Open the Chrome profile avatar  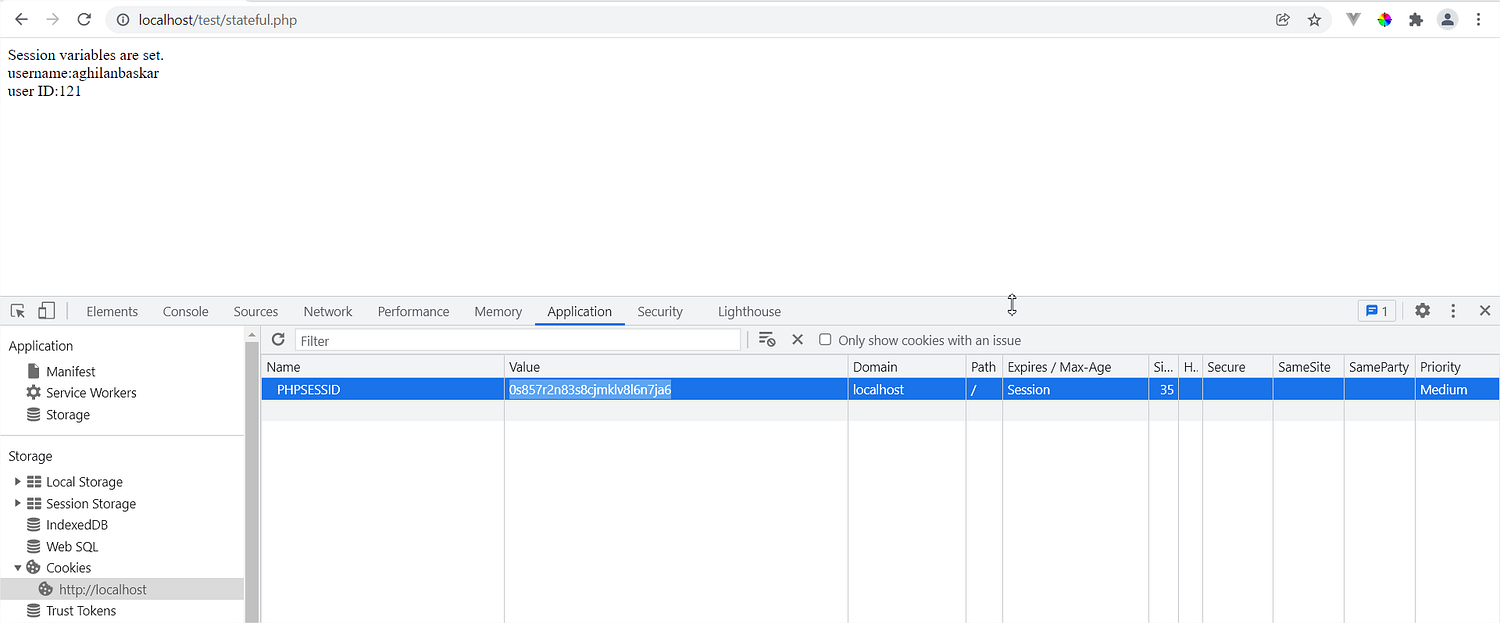1447,20
